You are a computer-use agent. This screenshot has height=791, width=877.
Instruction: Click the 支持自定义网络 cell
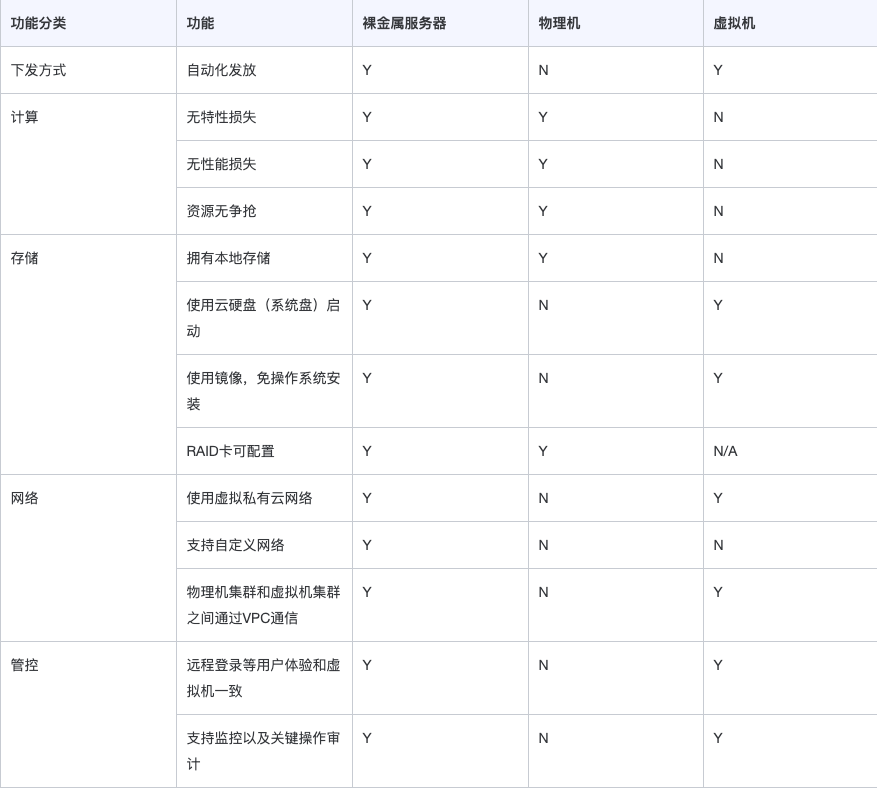pos(235,545)
